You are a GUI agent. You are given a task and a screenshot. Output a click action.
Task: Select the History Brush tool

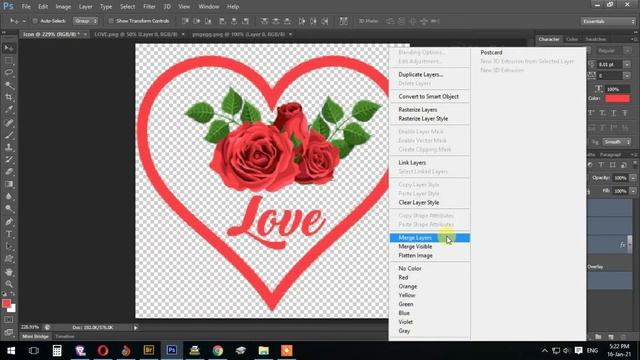pos(9,160)
